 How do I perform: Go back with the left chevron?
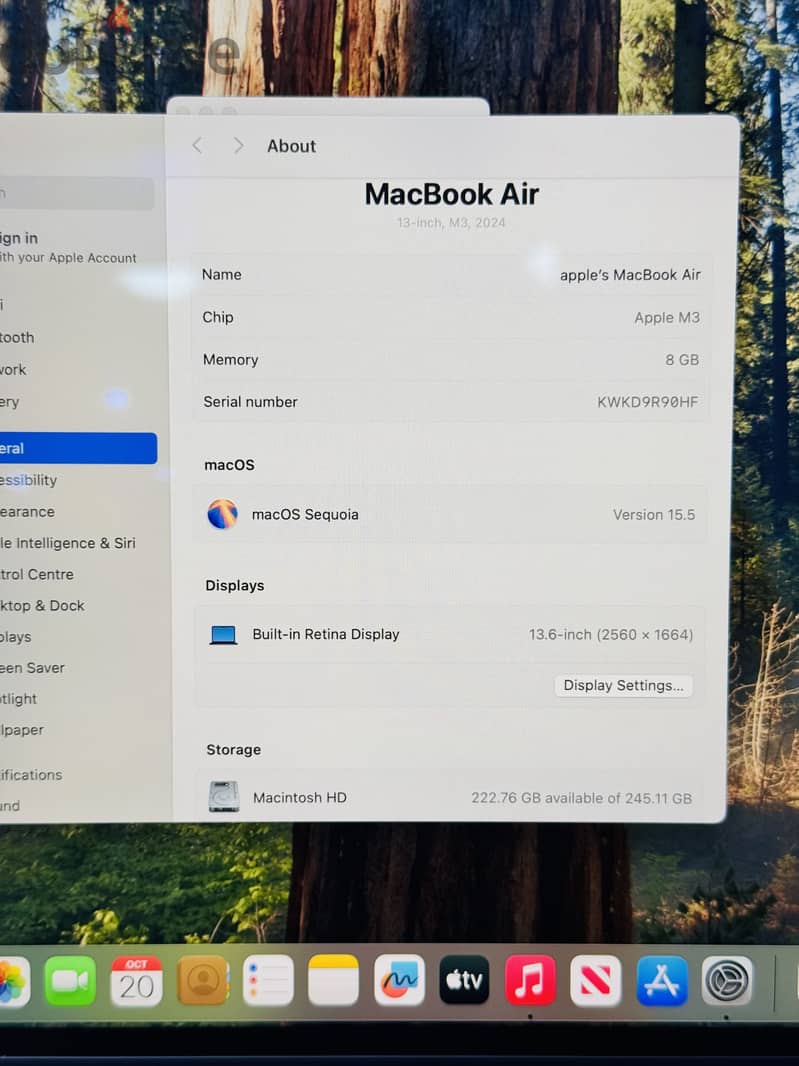click(197, 145)
